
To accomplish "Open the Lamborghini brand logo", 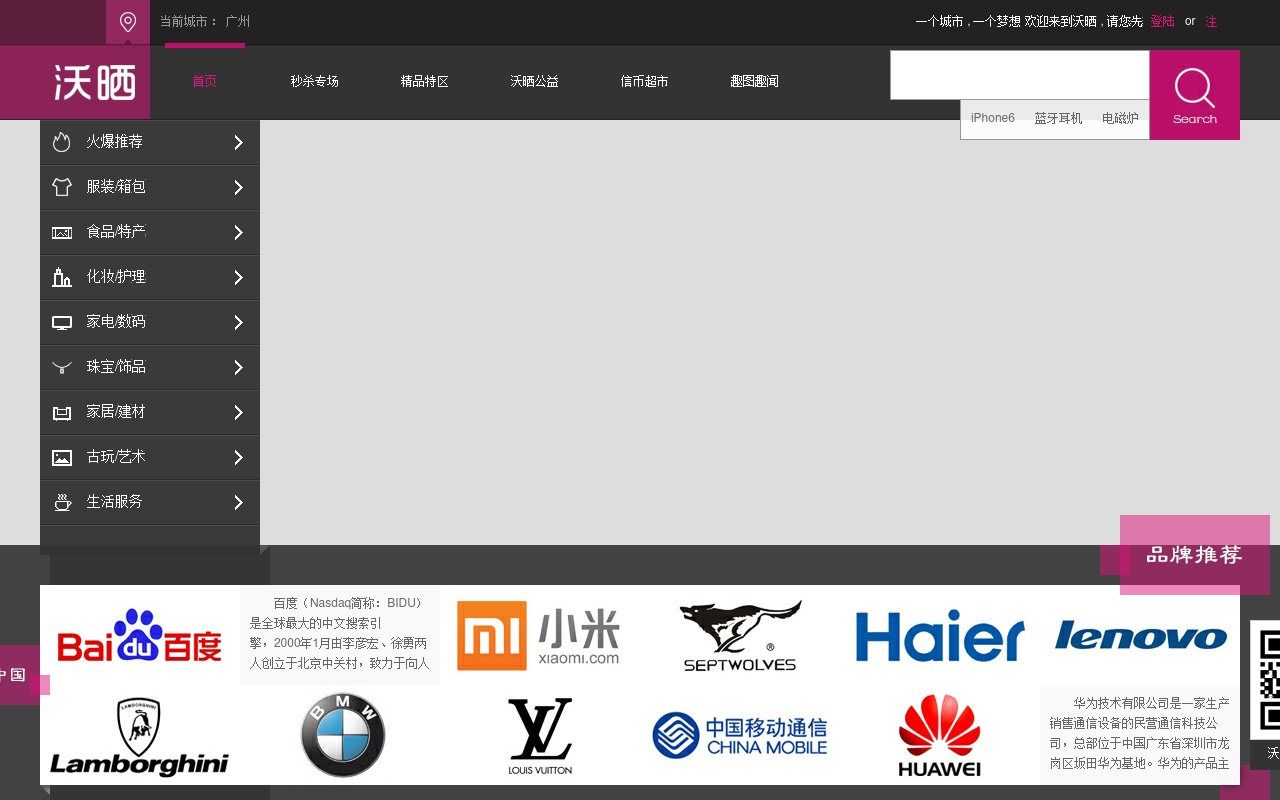I will click(x=139, y=736).
